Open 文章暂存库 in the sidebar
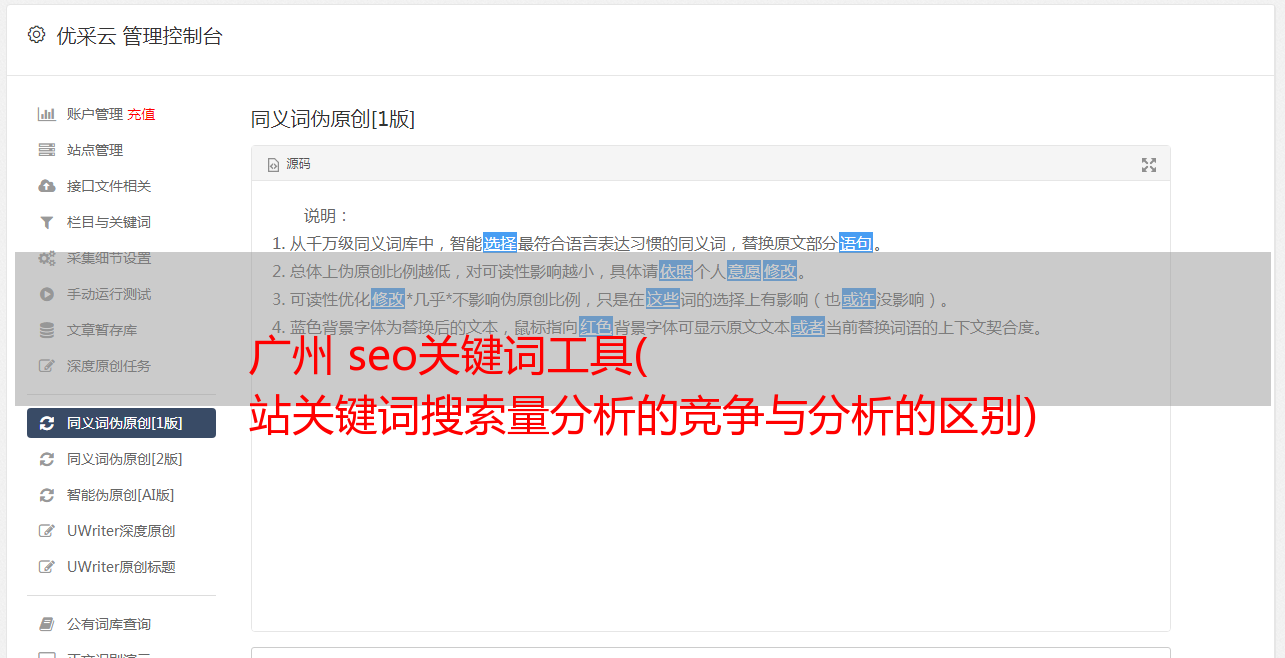 [x=121, y=330]
